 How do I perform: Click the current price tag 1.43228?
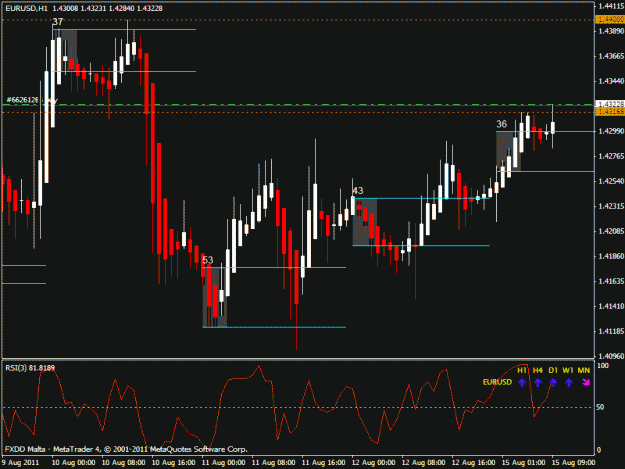pos(609,104)
